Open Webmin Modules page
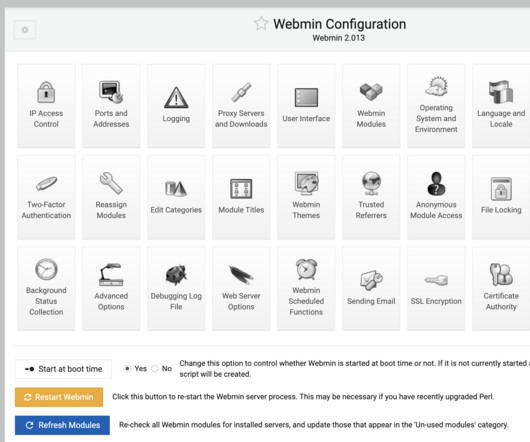The image size is (530, 442). (x=371, y=106)
